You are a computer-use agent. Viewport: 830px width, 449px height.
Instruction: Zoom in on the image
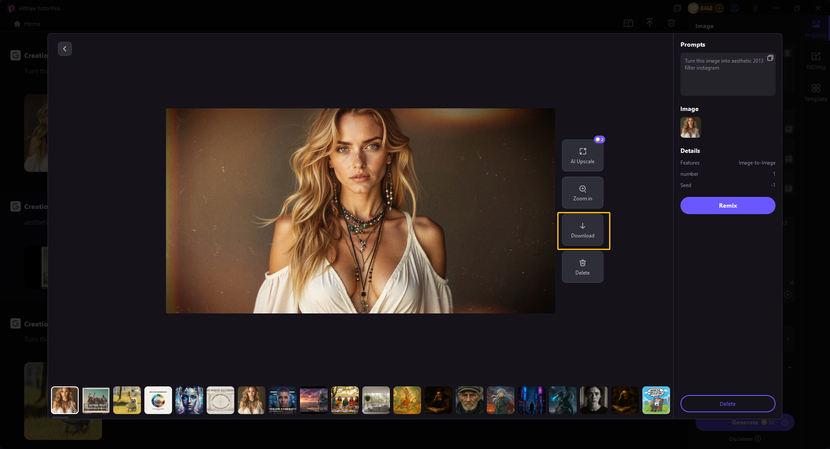582,193
